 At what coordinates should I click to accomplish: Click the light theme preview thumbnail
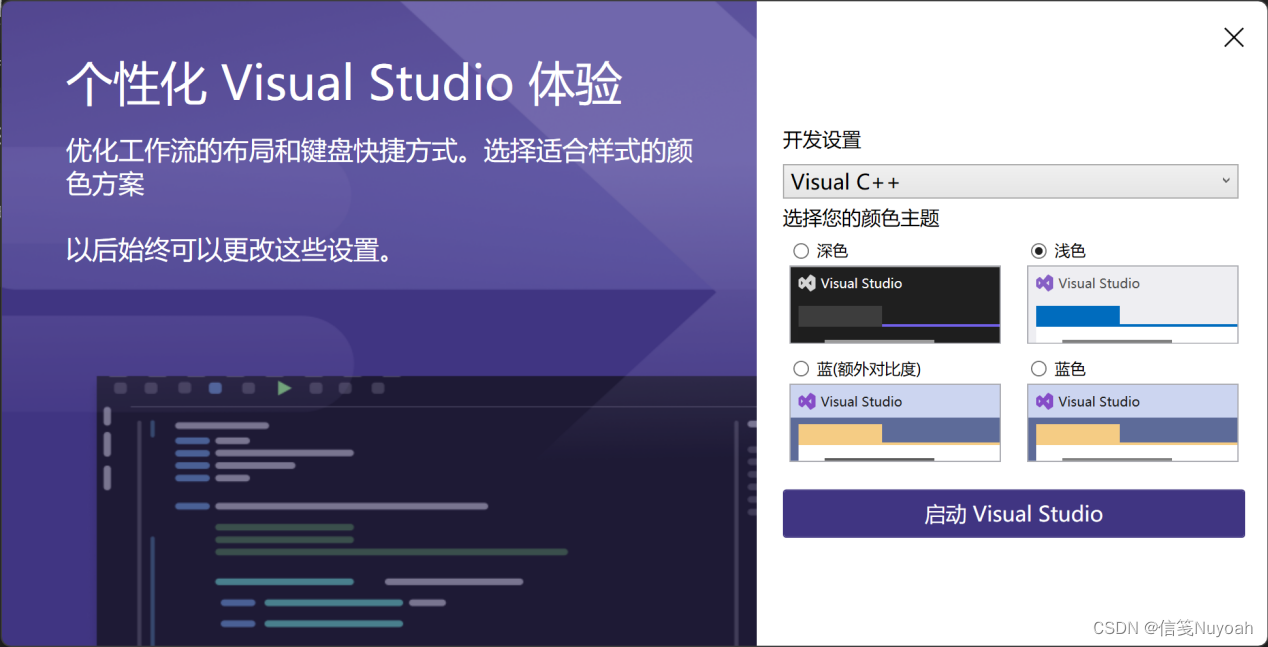1132,305
